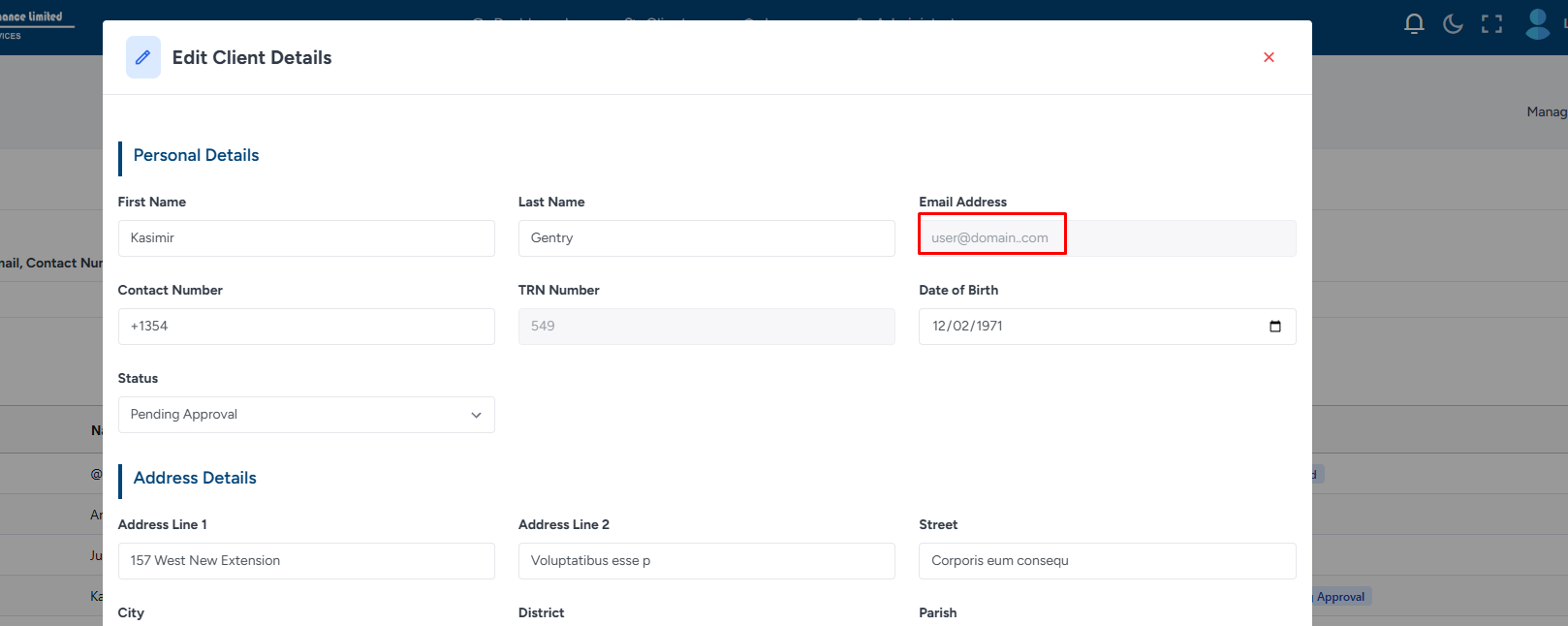Viewport: 1568px width, 626px height.
Task: Click the Address Line 2 input
Action: tap(706, 561)
